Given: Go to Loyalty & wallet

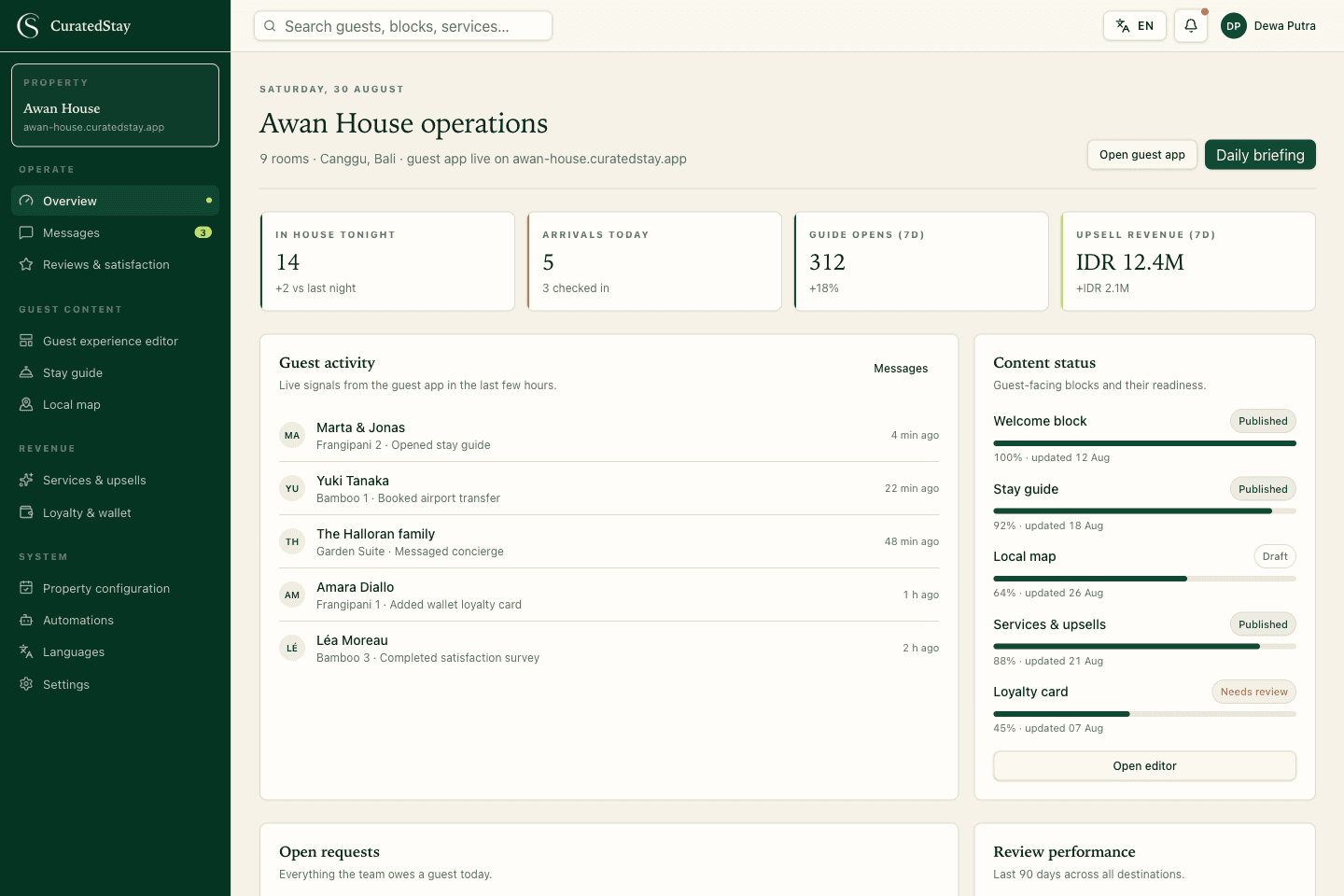Looking at the screenshot, I should point(115,512).
